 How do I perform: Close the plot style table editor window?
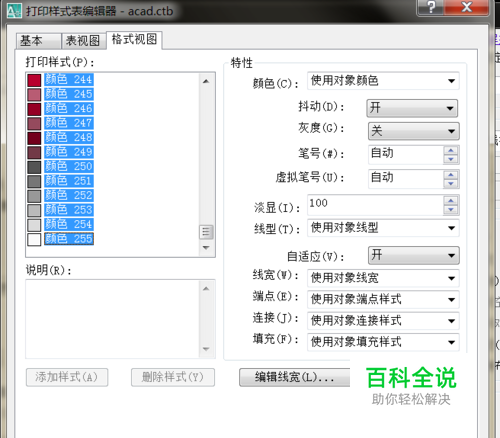[466, 7]
